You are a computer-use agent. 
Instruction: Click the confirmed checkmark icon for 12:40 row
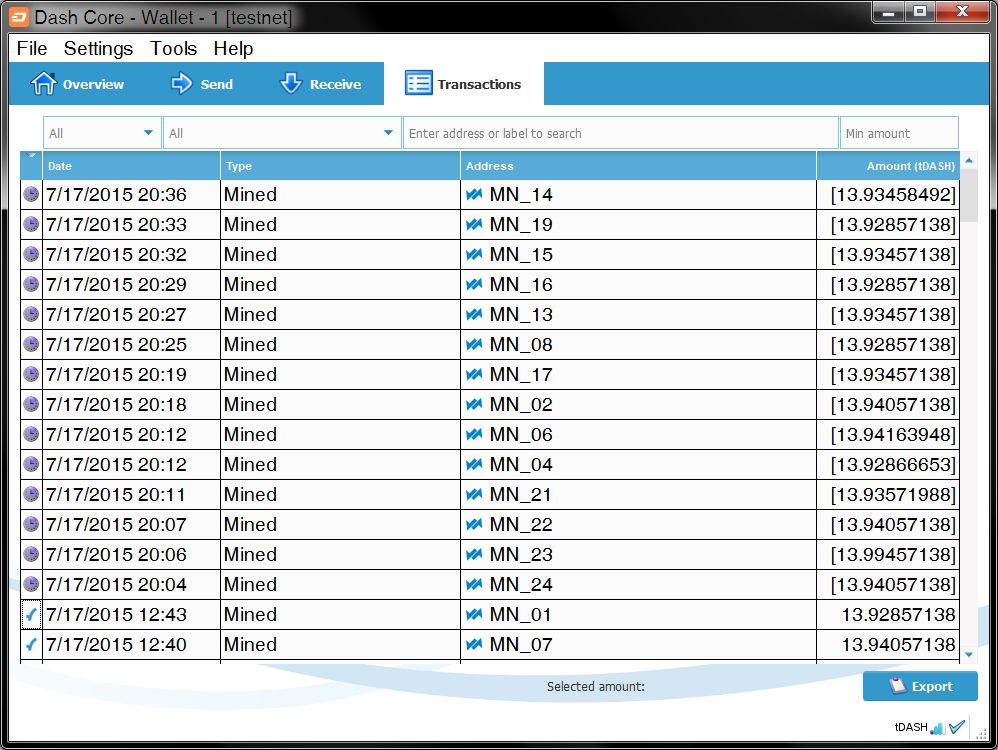31,644
